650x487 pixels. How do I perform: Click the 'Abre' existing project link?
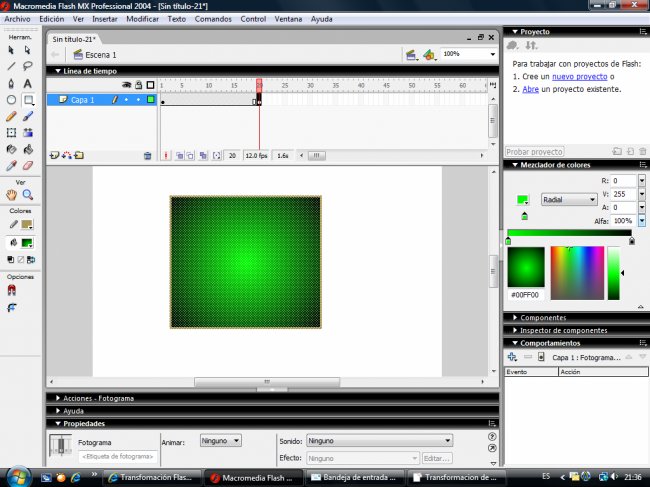(530, 89)
